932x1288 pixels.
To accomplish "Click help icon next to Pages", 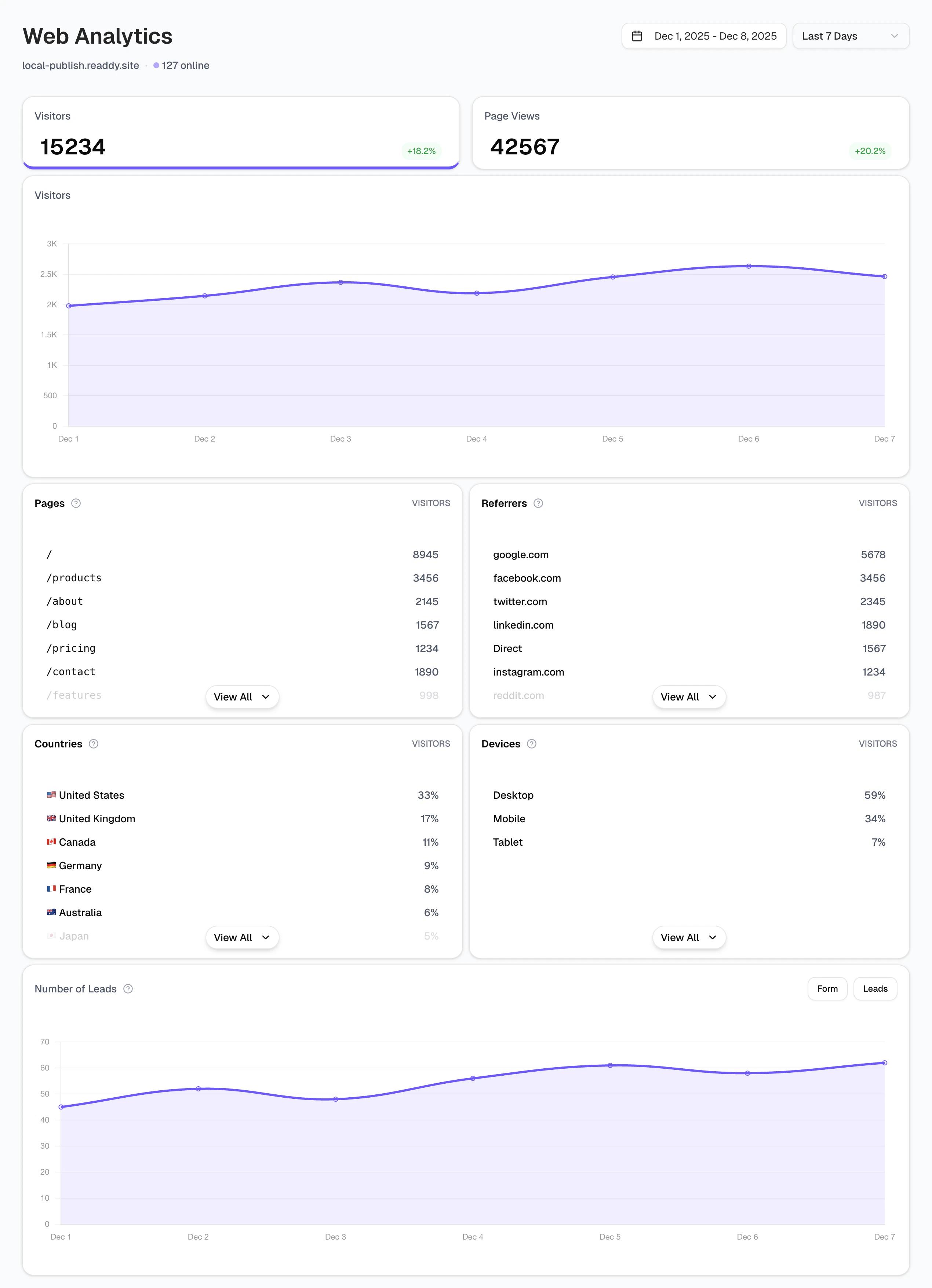I will click(x=76, y=503).
